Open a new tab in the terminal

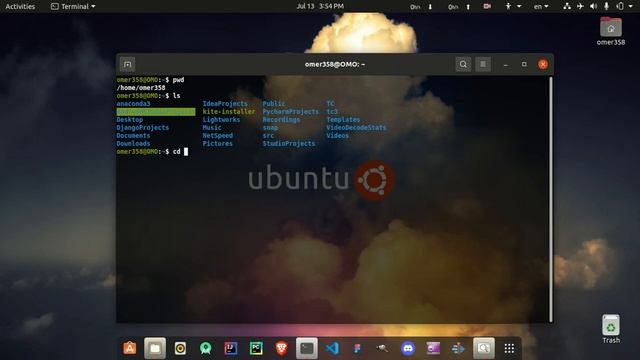[127, 64]
